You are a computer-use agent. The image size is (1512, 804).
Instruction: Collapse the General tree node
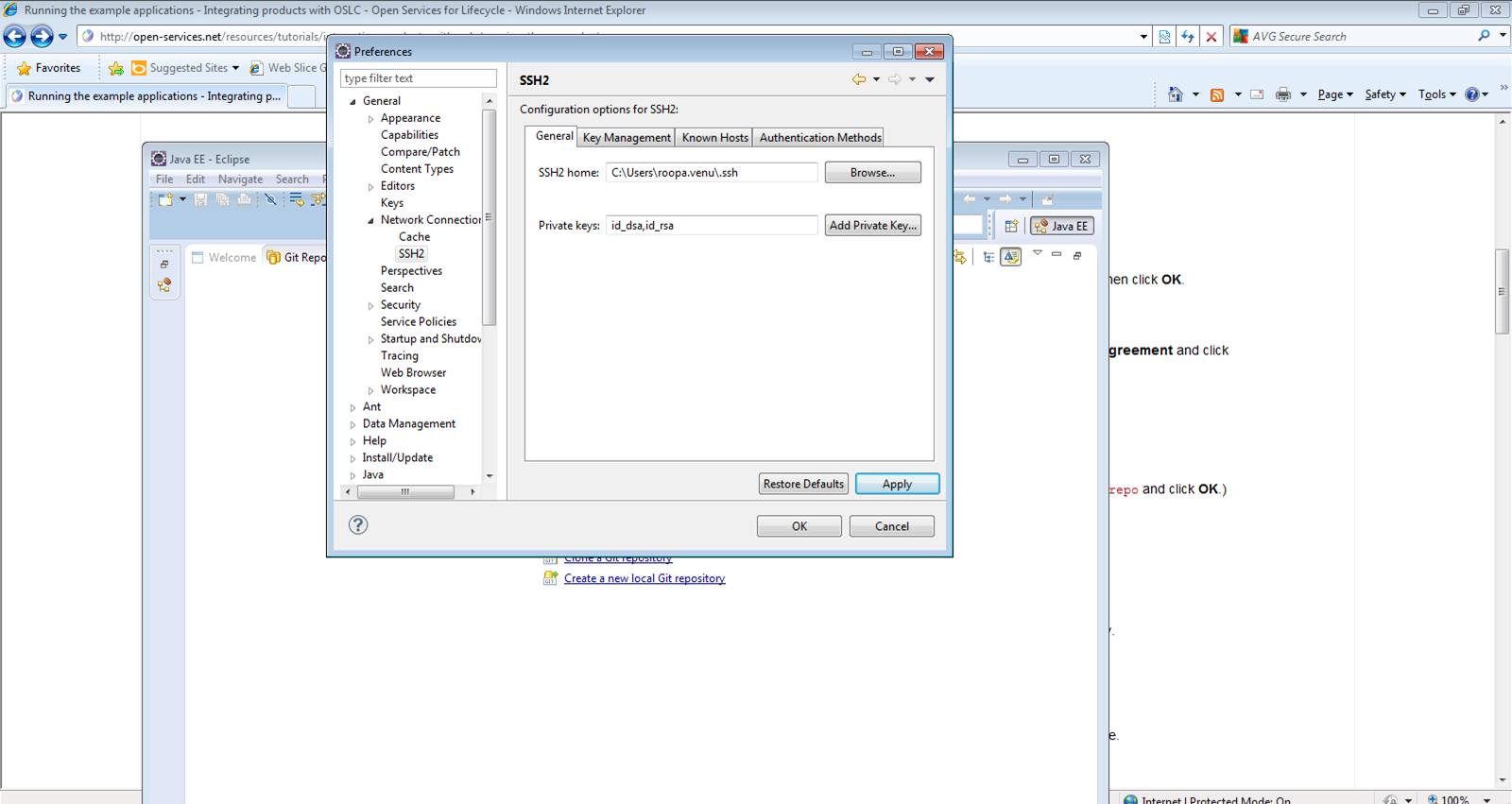click(x=352, y=101)
